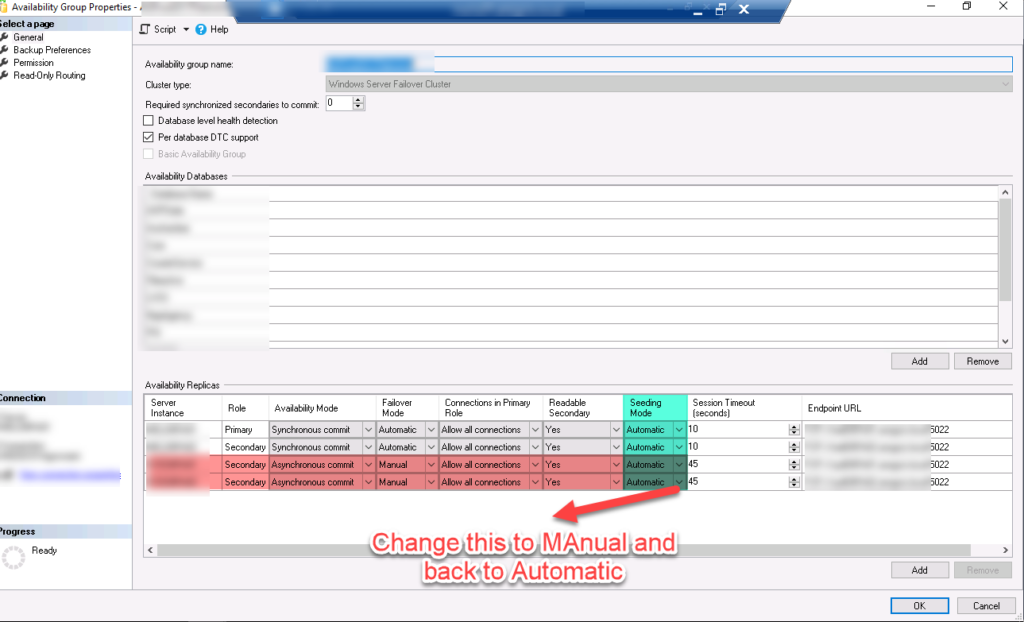Select the Primary role cell

(246, 430)
